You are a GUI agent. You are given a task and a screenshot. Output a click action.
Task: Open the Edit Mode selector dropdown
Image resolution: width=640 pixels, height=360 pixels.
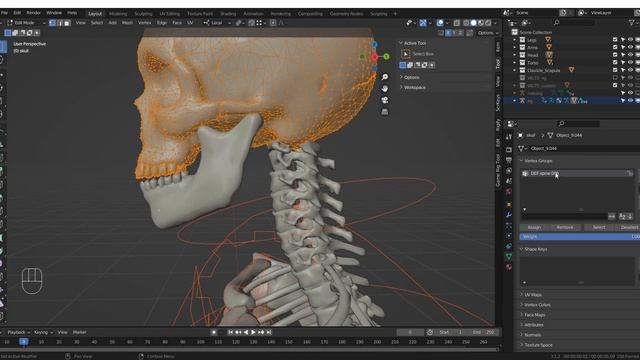click(26, 23)
